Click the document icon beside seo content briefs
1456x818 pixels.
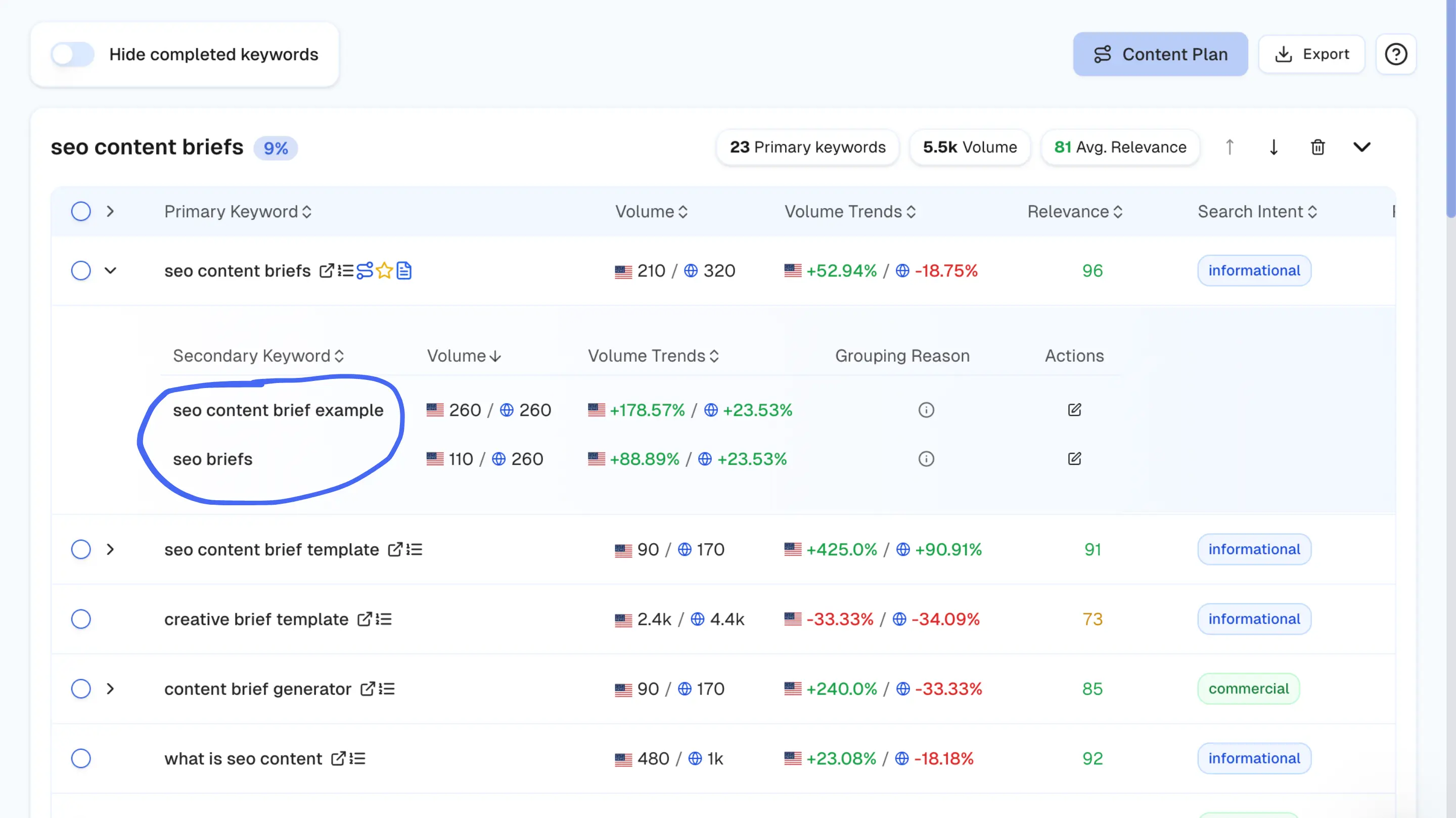click(x=404, y=271)
